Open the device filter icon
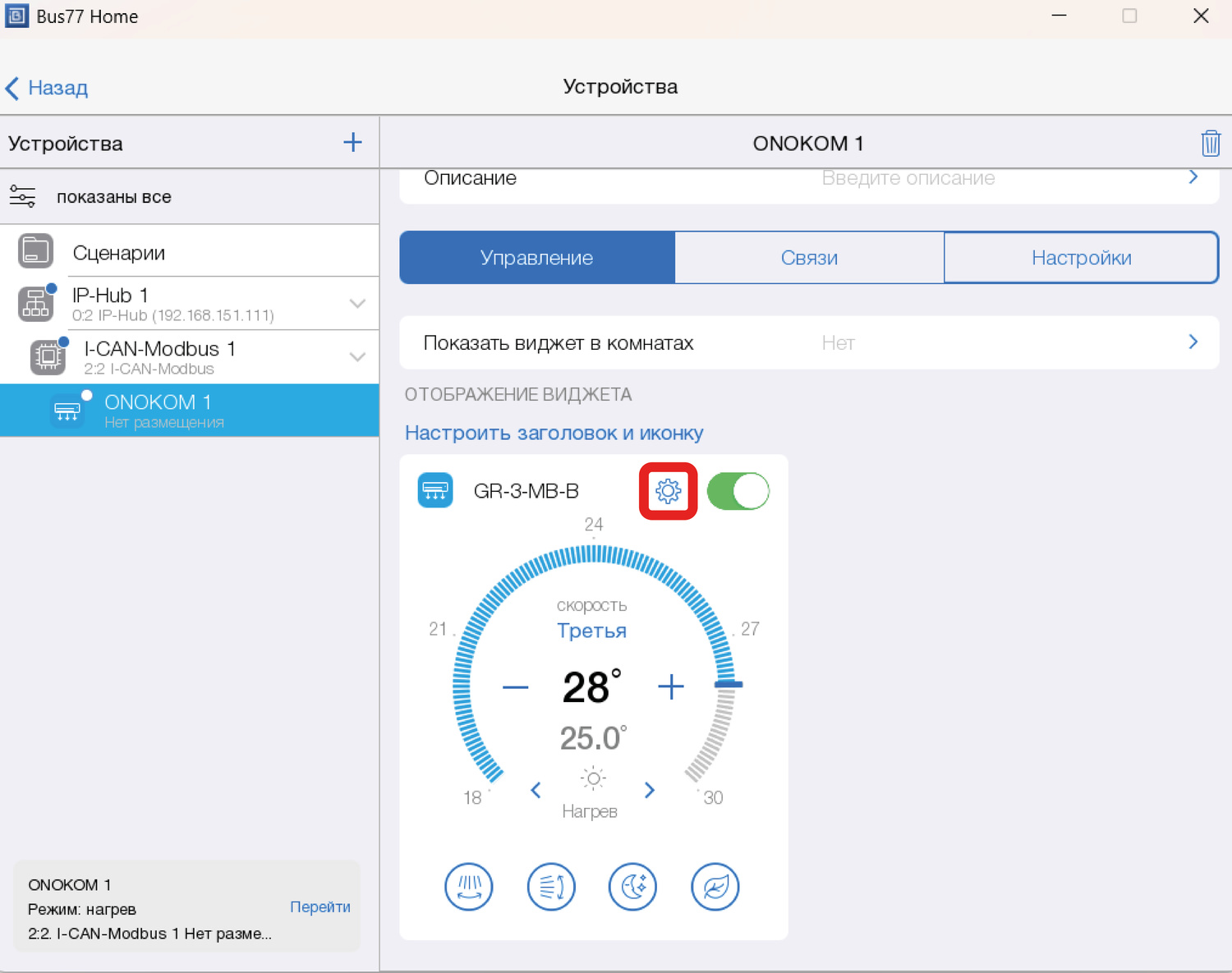This screenshot has width=1232, height=973. (x=22, y=197)
